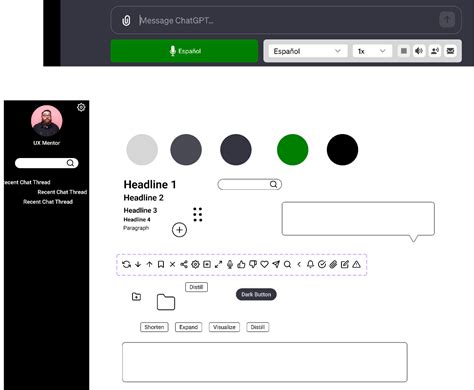Click the UX Mentor profile avatar
The width and height of the screenshot is (474, 390).
(x=47, y=121)
